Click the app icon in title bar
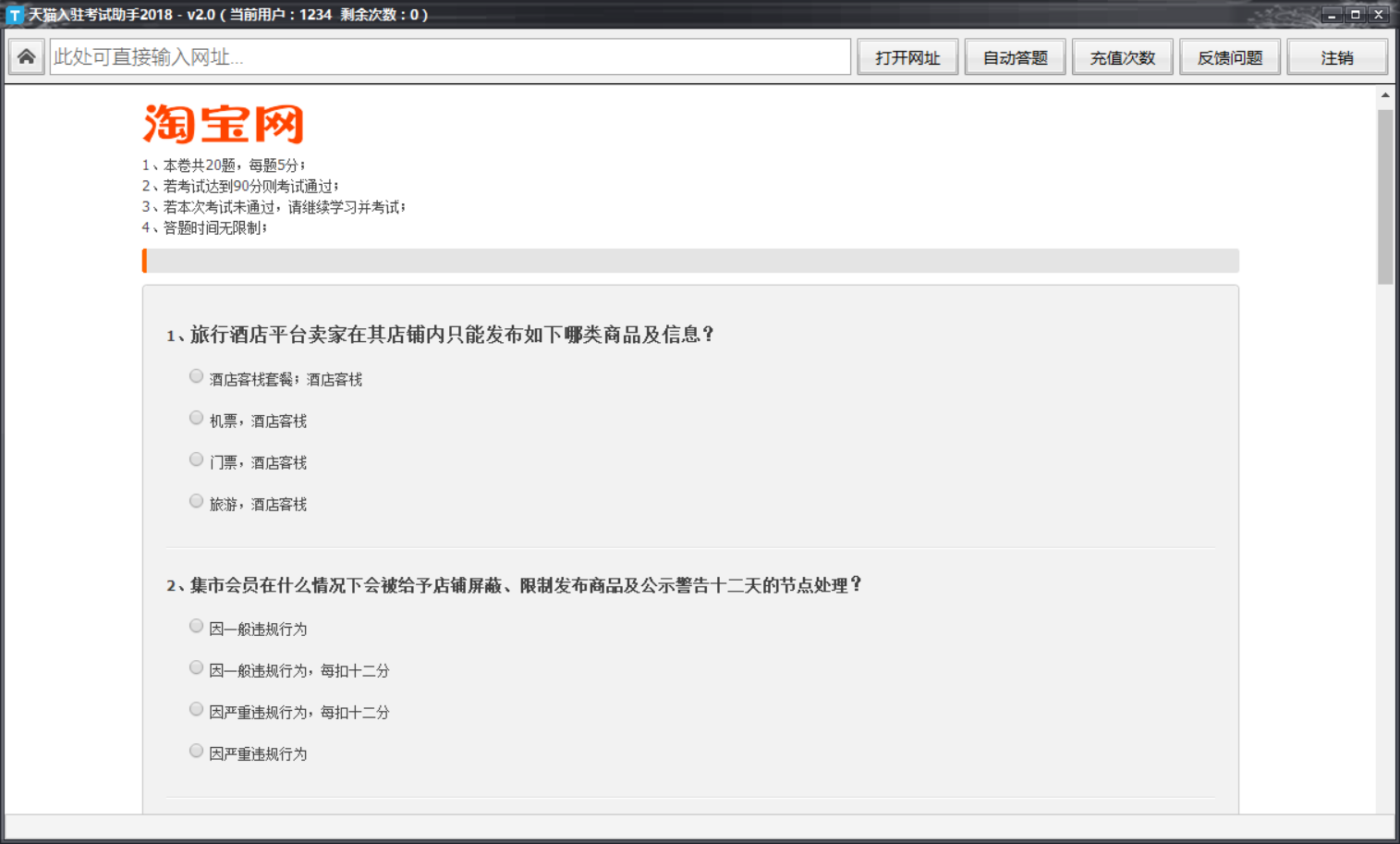The image size is (1400, 844). click(14, 15)
